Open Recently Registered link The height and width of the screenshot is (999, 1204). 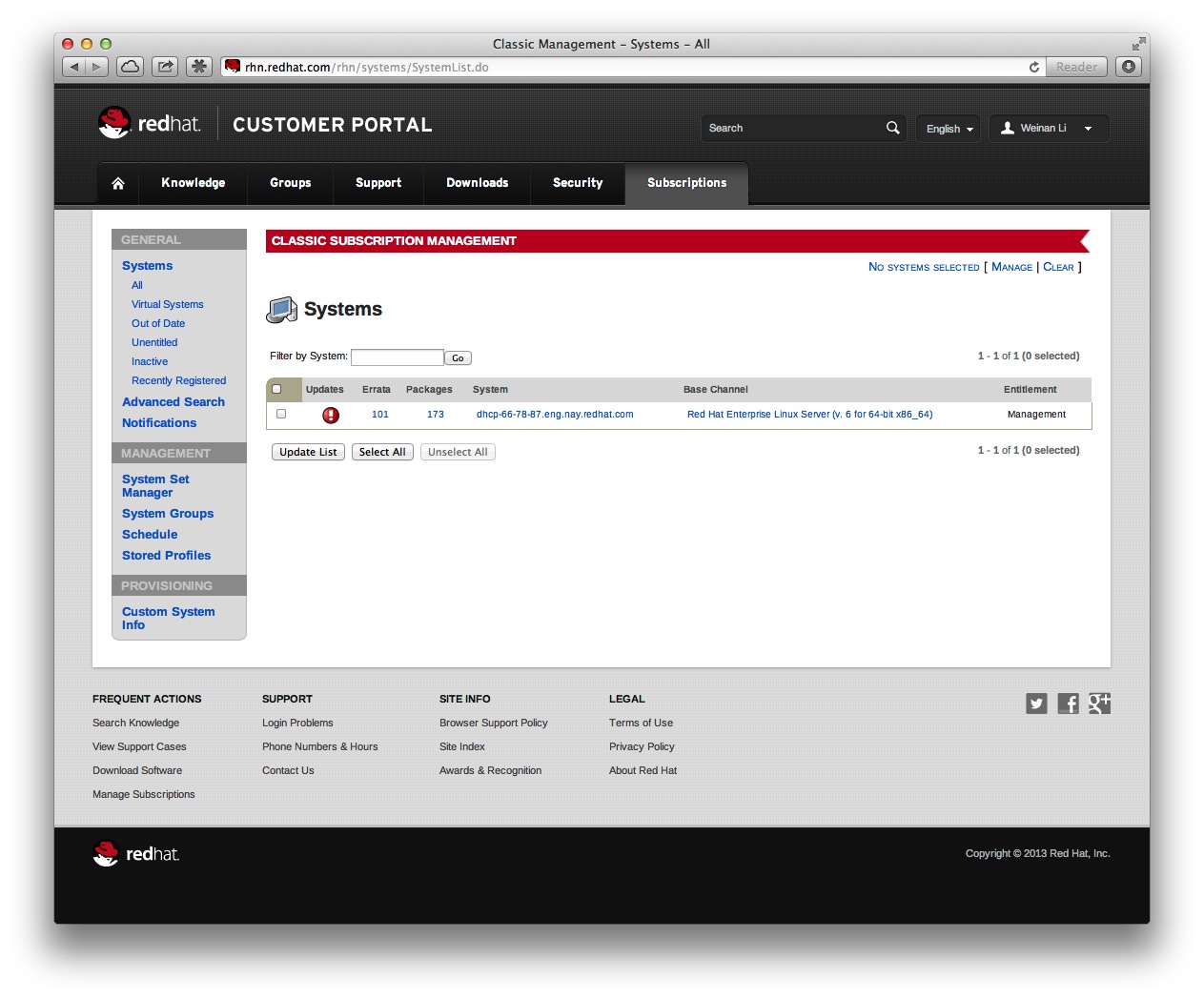tap(179, 380)
